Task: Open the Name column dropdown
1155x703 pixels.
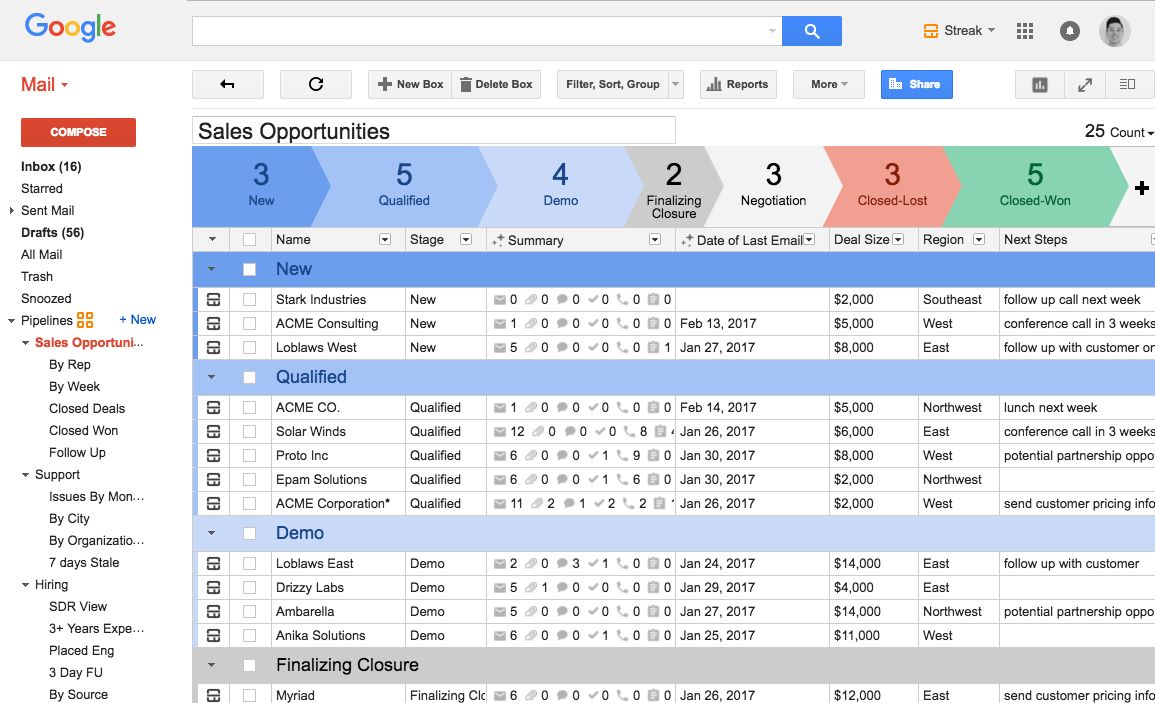Action: [385, 239]
